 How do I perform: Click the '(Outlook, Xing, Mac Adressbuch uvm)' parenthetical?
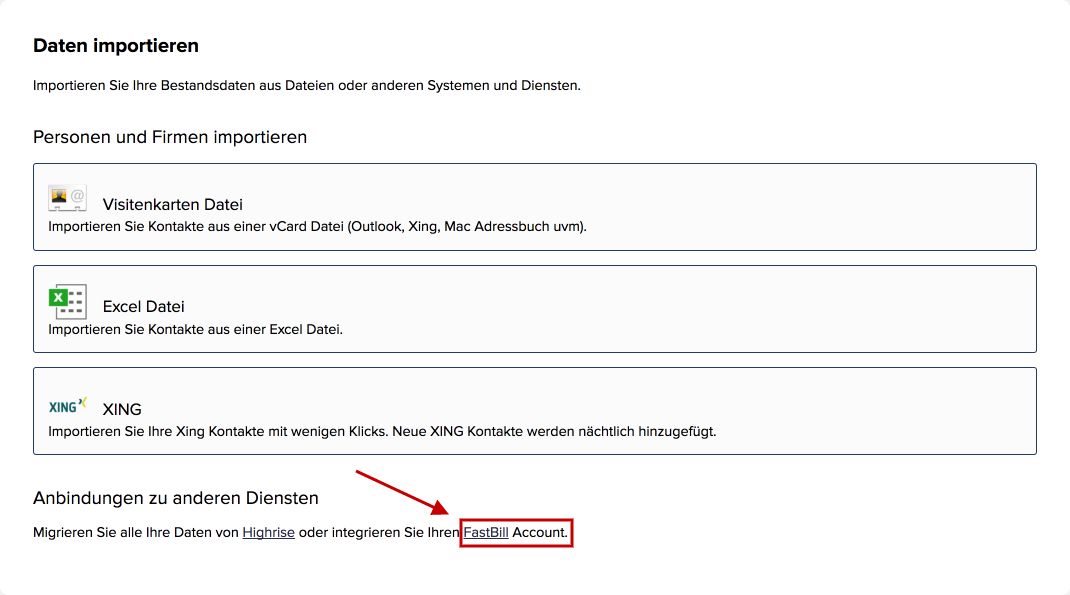point(467,227)
